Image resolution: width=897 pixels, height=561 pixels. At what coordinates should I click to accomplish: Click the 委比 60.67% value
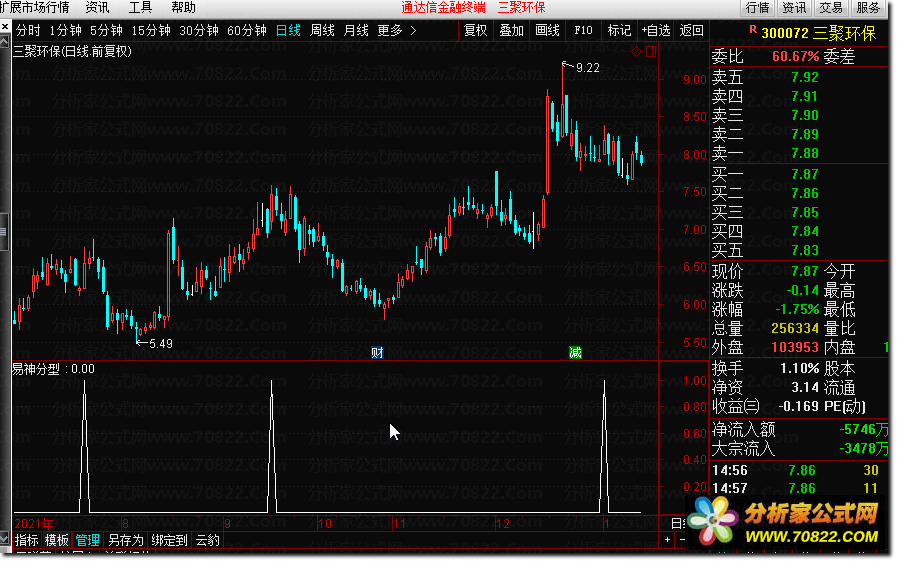[x=795, y=57]
